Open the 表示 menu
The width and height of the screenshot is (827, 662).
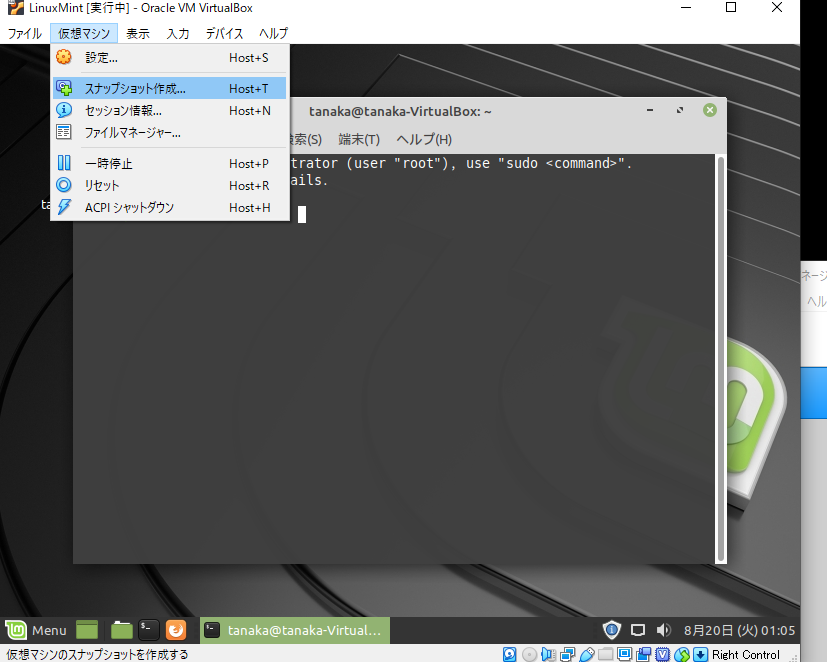coord(138,33)
